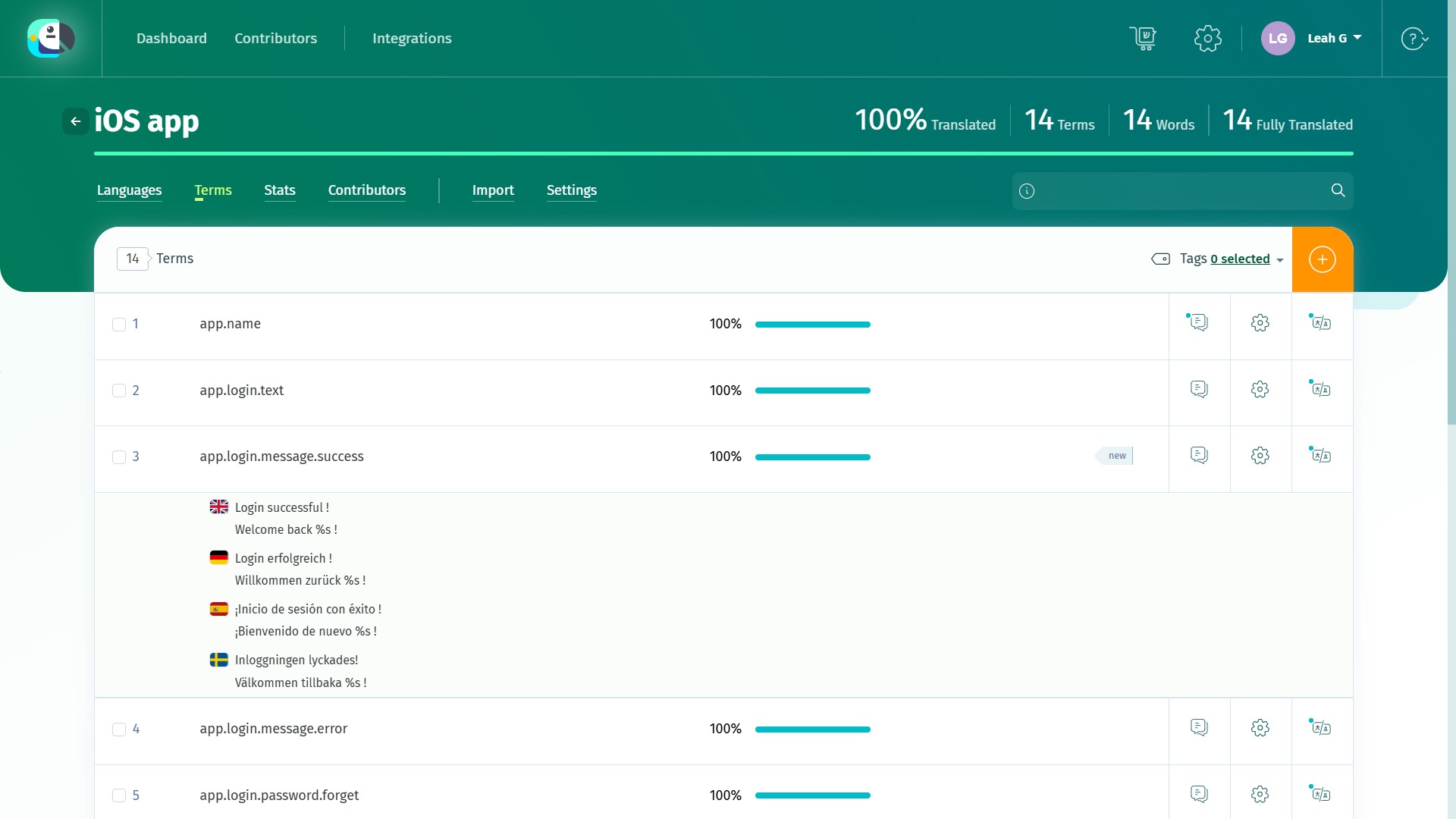Click the orange add term button
The image size is (1456, 819).
pyautogui.click(x=1322, y=259)
